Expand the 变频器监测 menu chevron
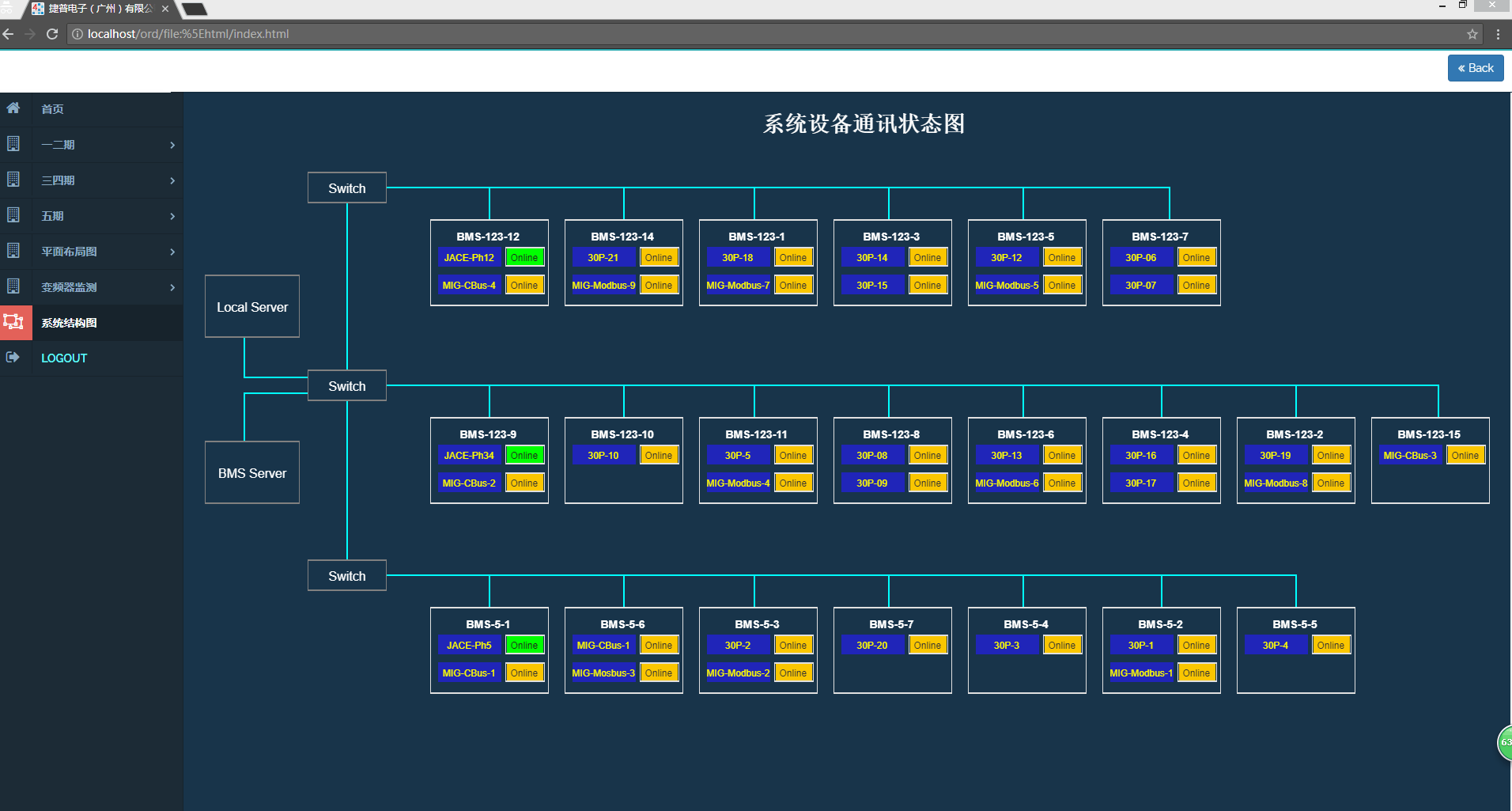This screenshot has height=811, width=1512. [172, 287]
